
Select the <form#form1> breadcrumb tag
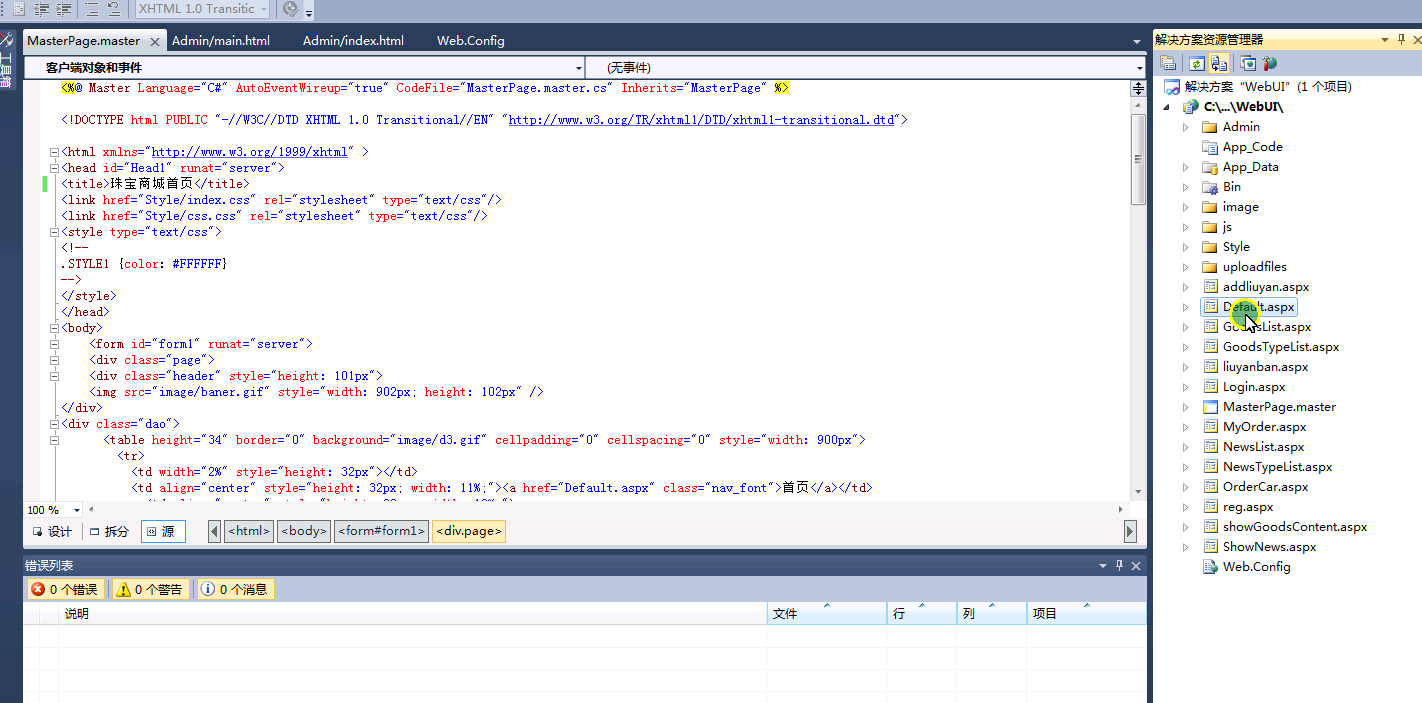[x=381, y=532]
